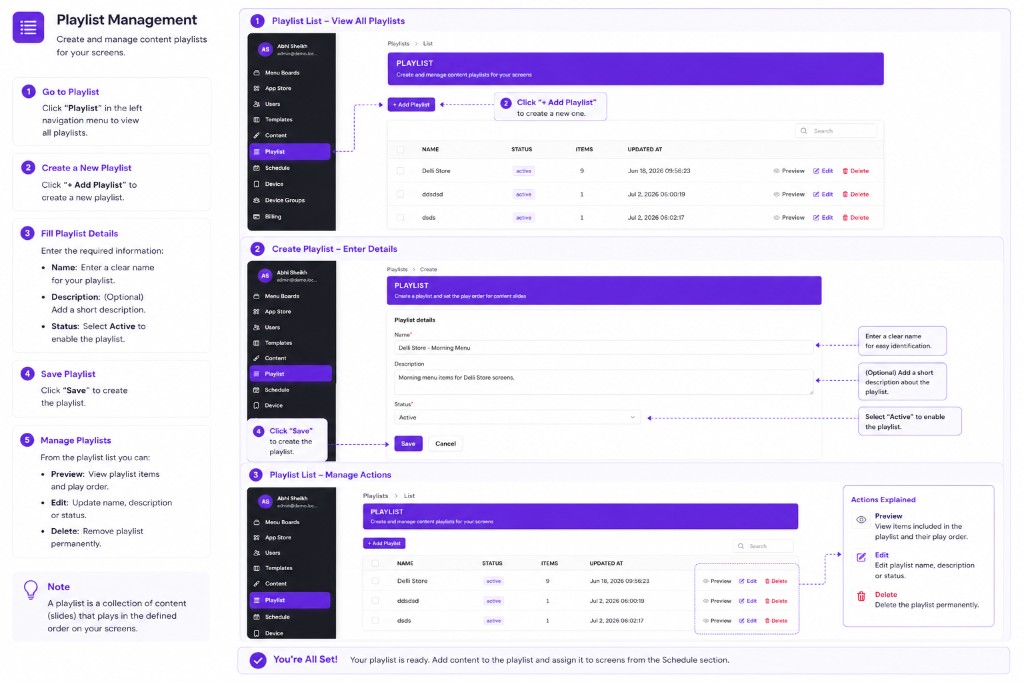Click + Add Playlist button in View All Playlists

[411, 105]
